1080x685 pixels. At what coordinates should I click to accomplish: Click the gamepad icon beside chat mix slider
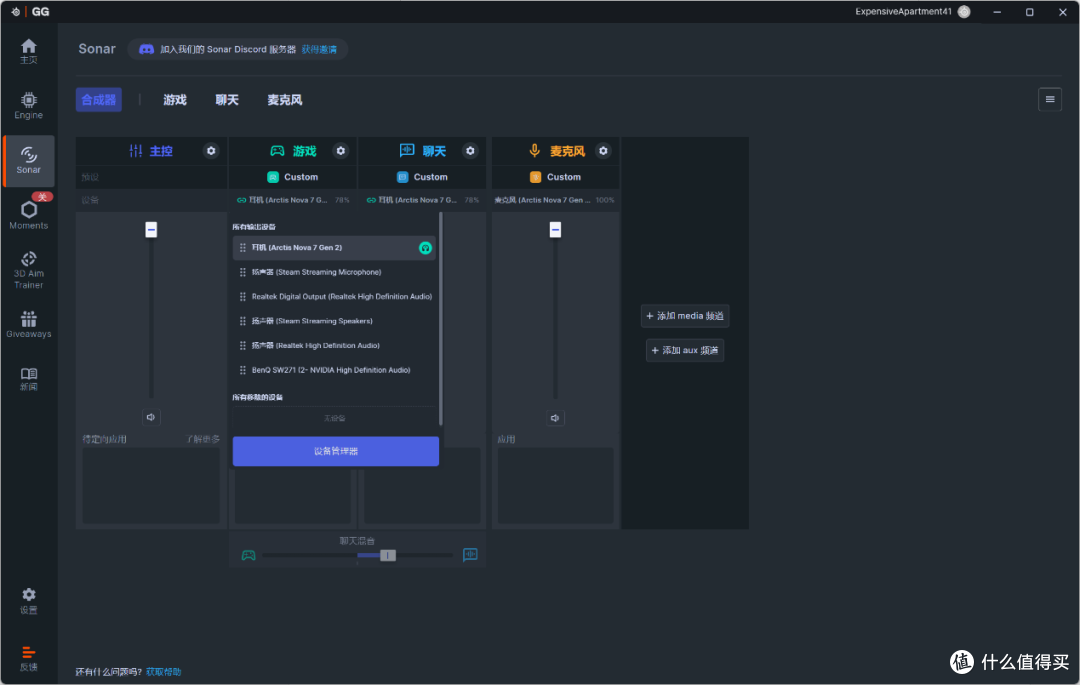(249, 555)
